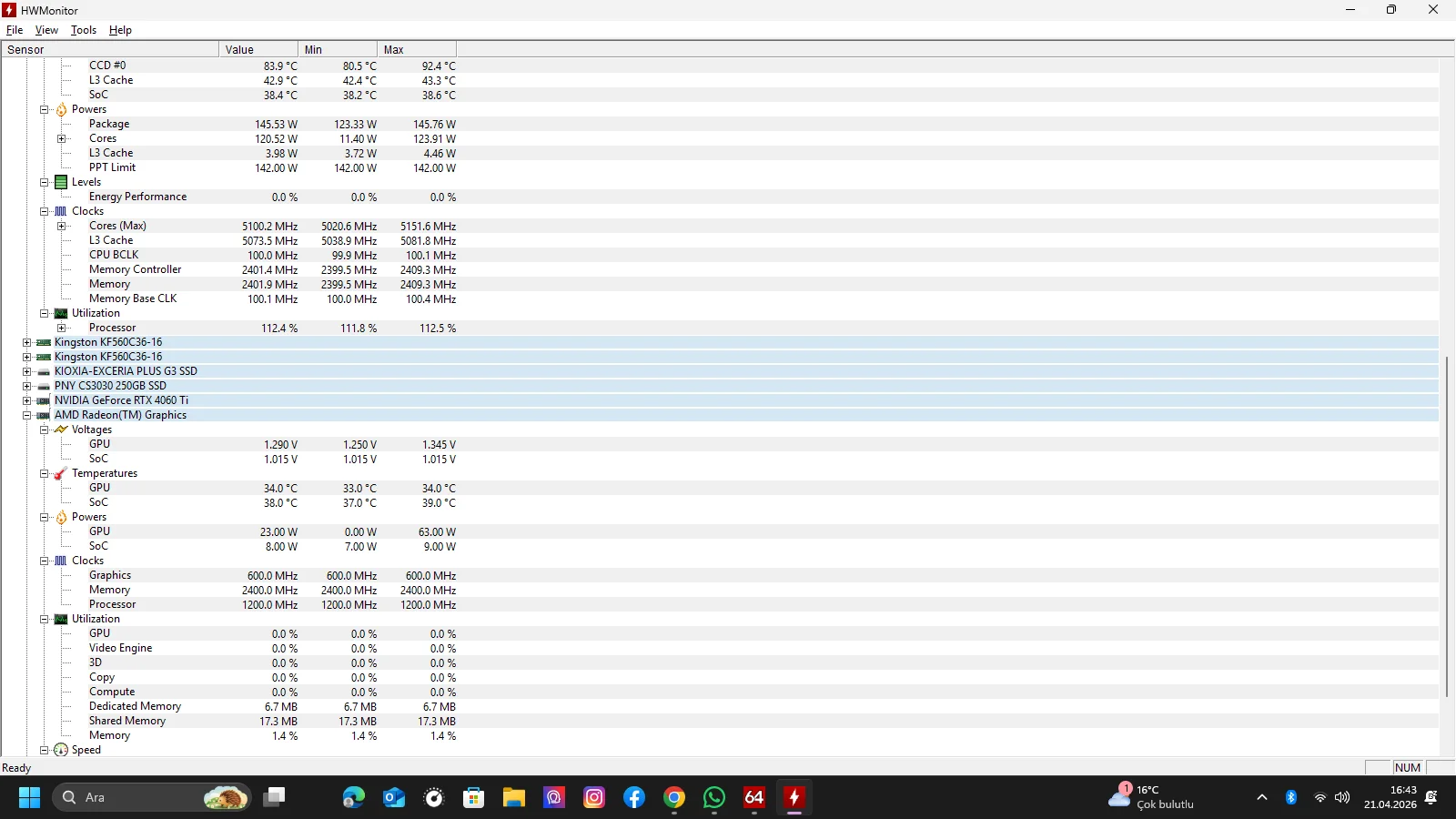The image size is (1456, 819).
Task: Select the CCD #0 temperature row
Action: pyautogui.click(x=720, y=66)
